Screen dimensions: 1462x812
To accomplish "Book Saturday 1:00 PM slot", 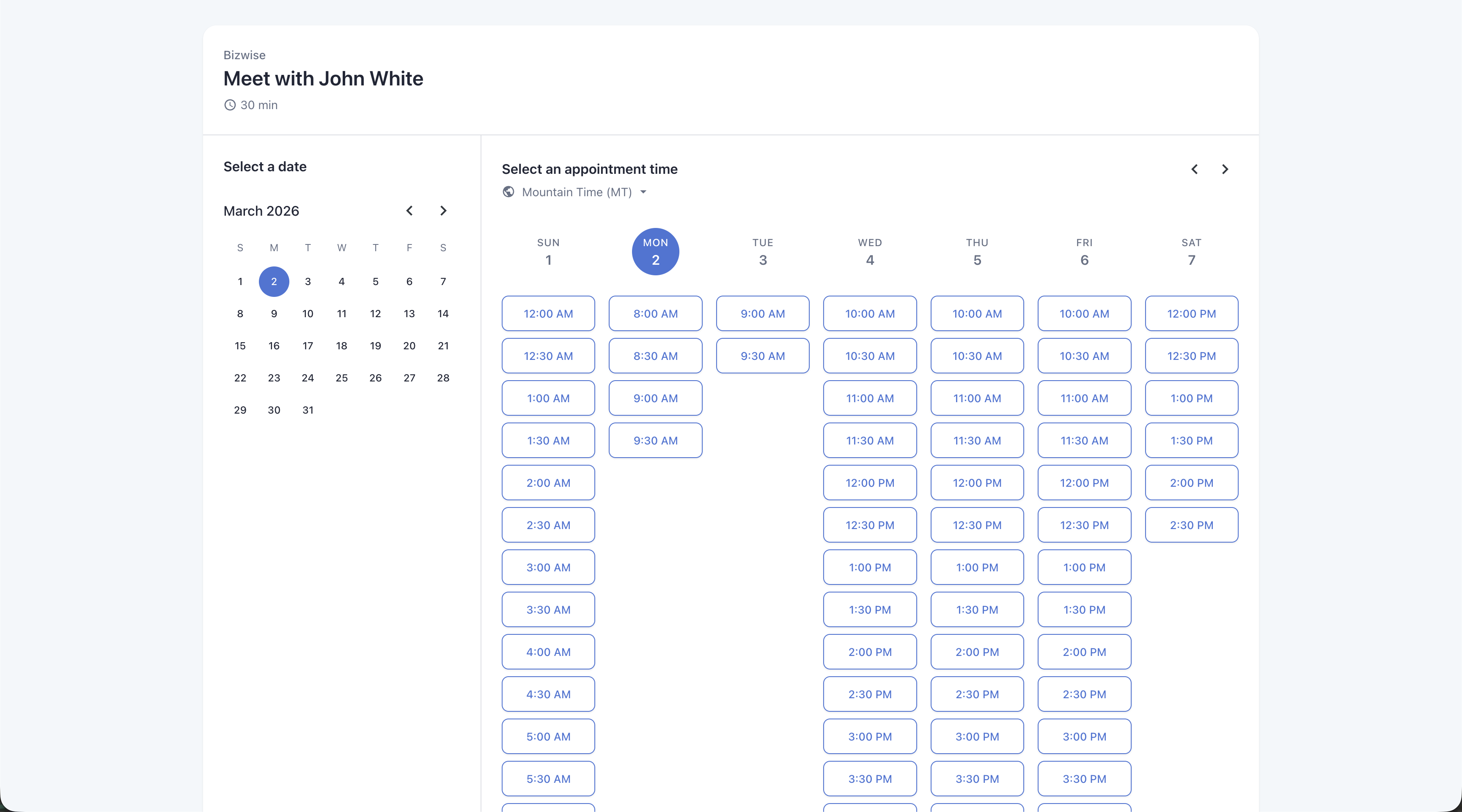I will 1192,398.
